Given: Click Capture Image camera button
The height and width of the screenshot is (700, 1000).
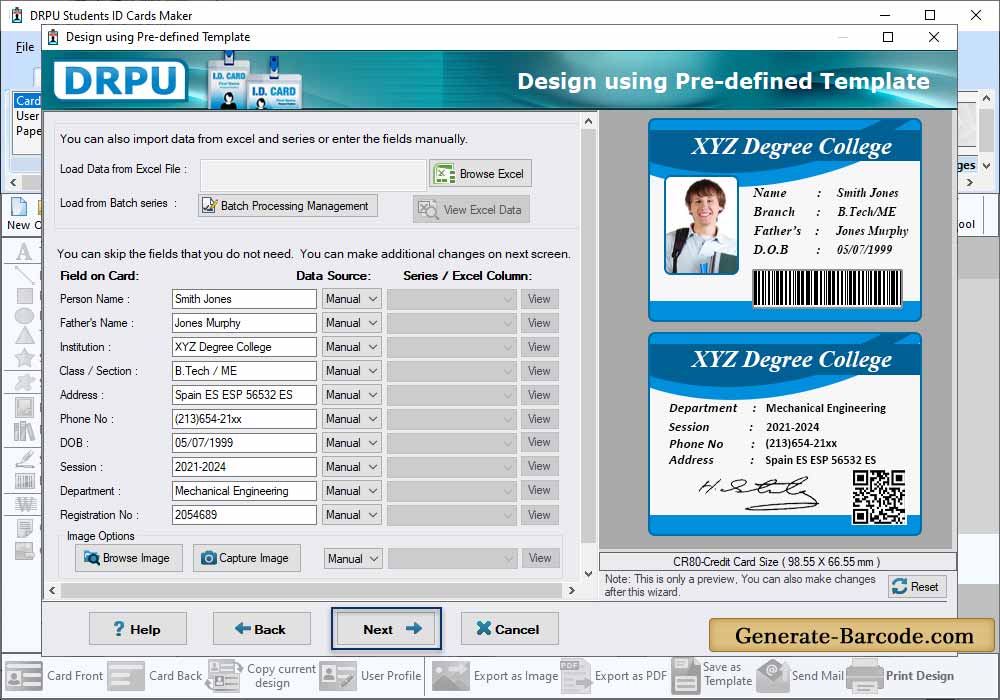Looking at the screenshot, I should pyautogui.click(x=247, y=558).
